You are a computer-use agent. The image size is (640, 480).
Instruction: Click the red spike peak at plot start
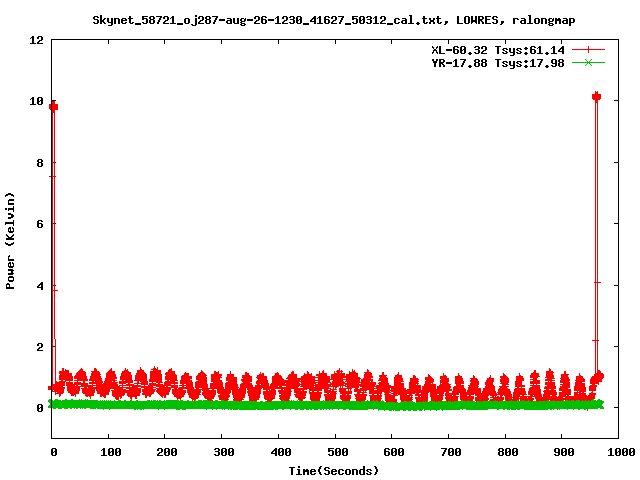click(53, 106)
